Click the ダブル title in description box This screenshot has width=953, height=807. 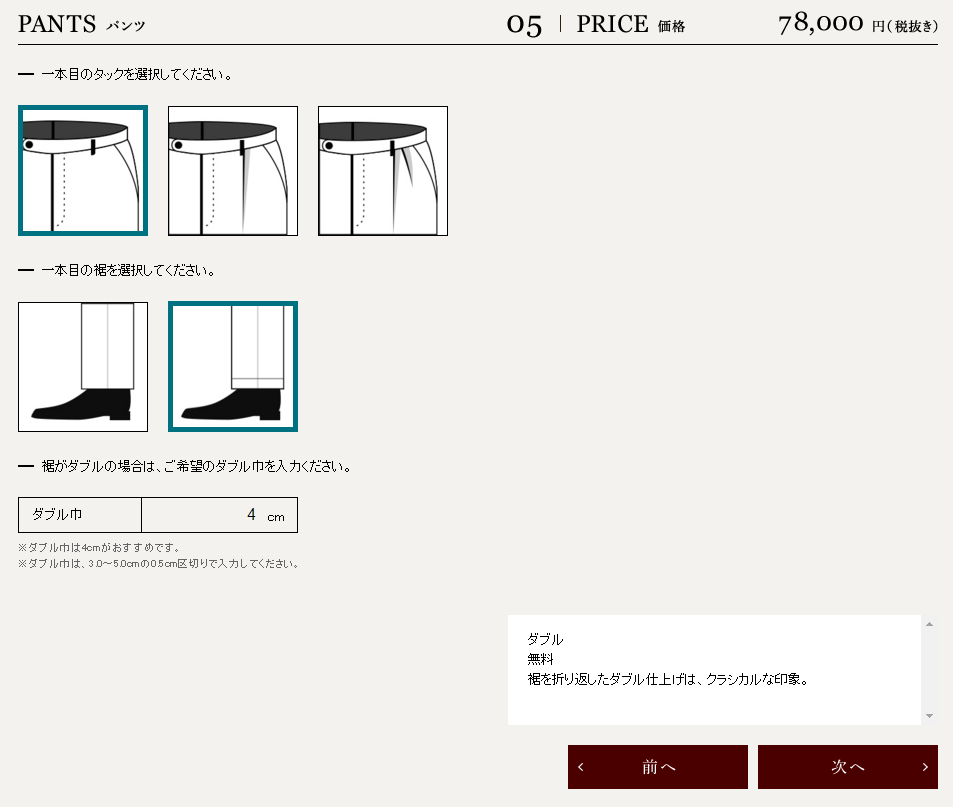[x=545, y=639]
